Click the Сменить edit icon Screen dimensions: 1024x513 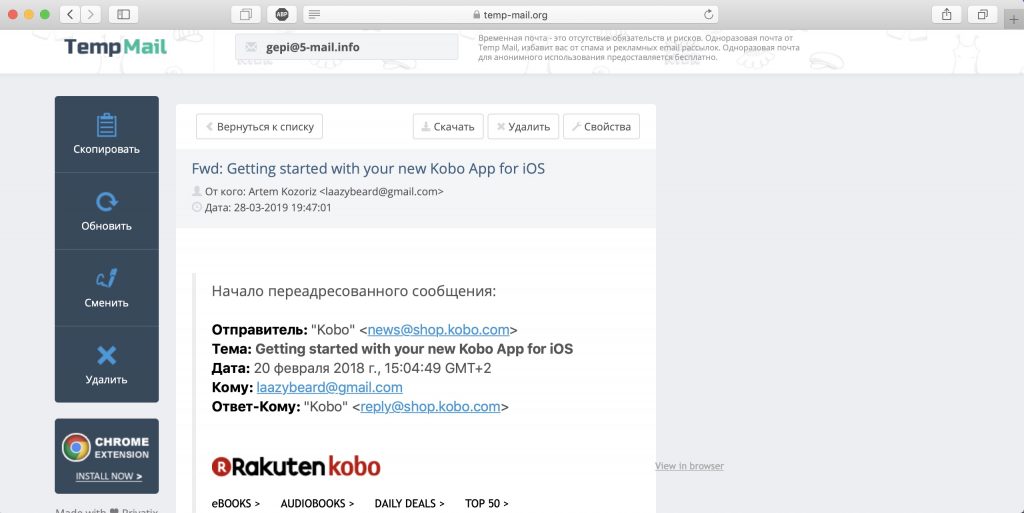pos(107,278)
